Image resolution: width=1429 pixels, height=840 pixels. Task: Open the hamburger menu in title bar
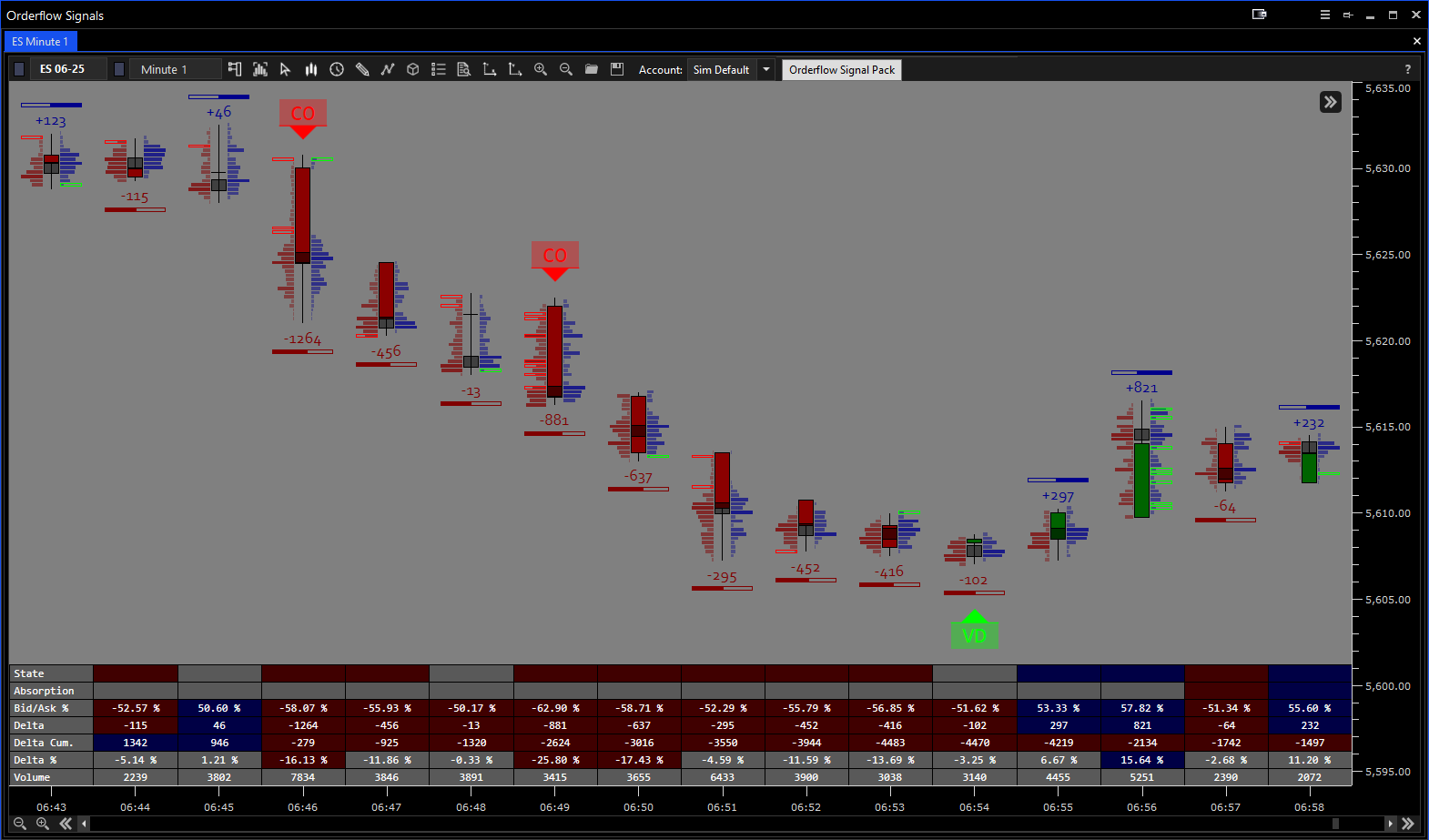click(1325, 15)
